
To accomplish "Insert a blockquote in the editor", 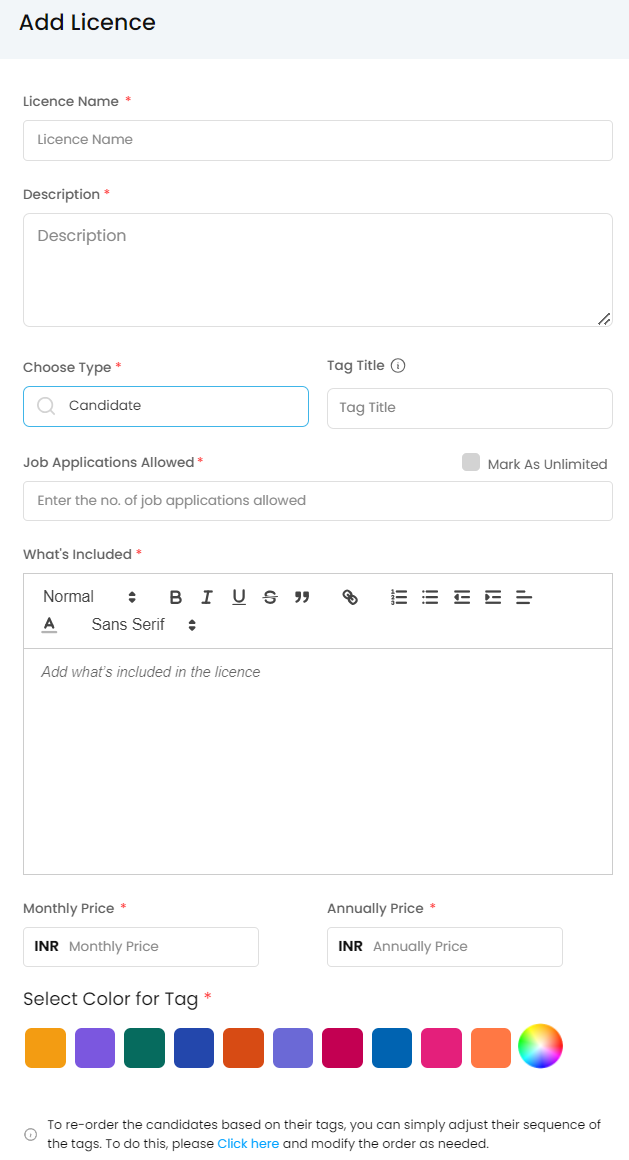I will (x=302, y=597).
